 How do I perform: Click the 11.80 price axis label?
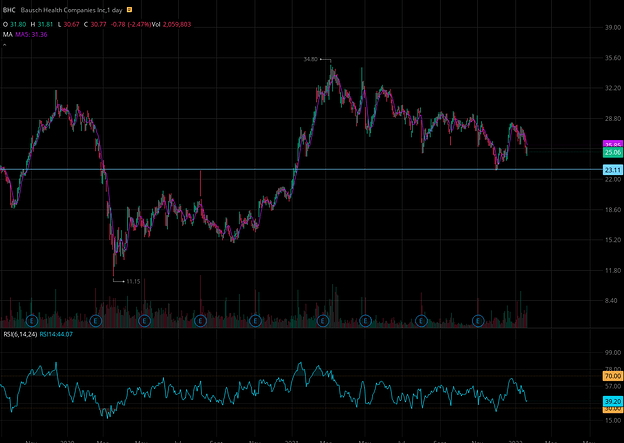[x=613, y=270]
